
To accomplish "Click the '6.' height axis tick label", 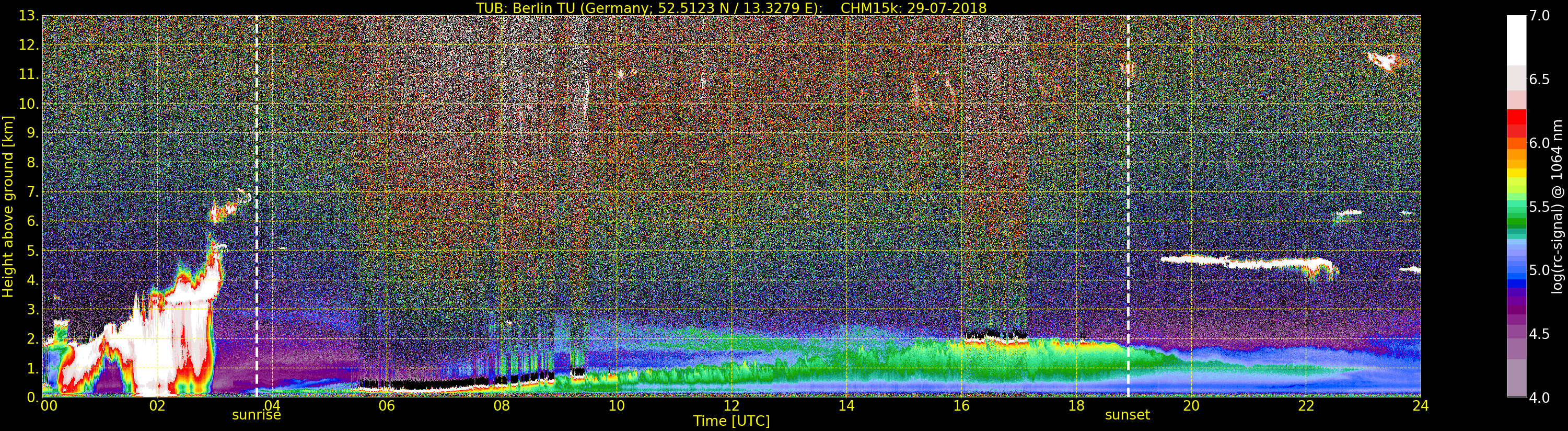I will click(x=32, y=221).
